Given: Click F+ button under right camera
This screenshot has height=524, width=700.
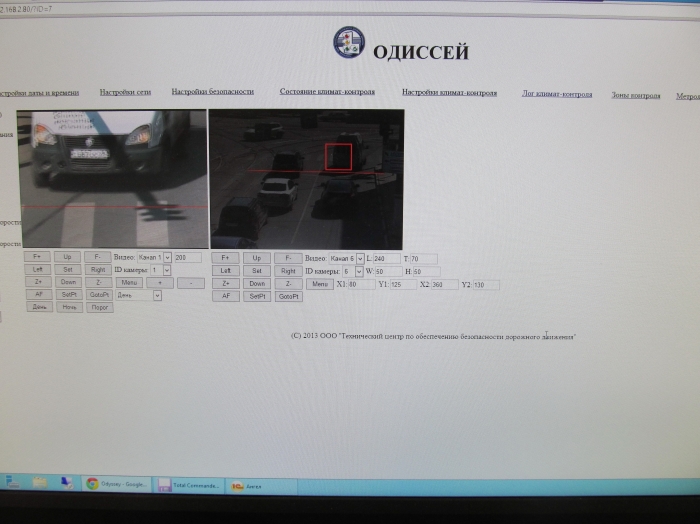Looking at the screenshot, I should [x=225, y=258].
